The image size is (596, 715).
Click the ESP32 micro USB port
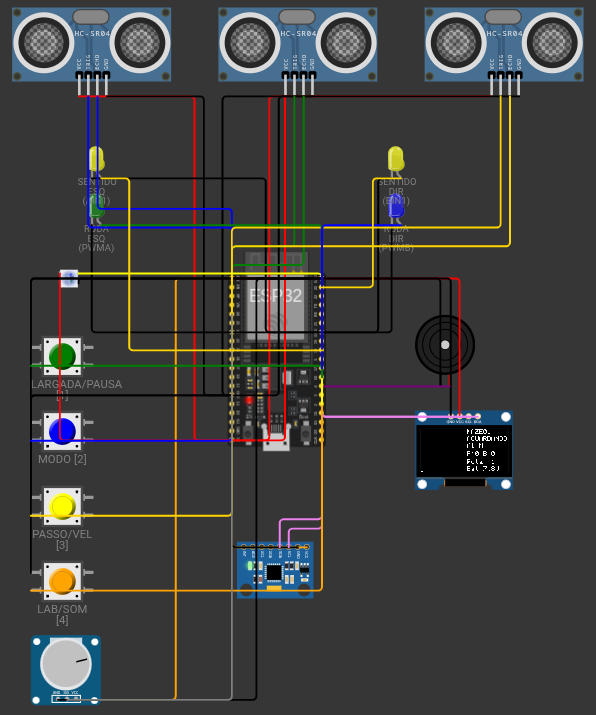(x=276, y=439)
